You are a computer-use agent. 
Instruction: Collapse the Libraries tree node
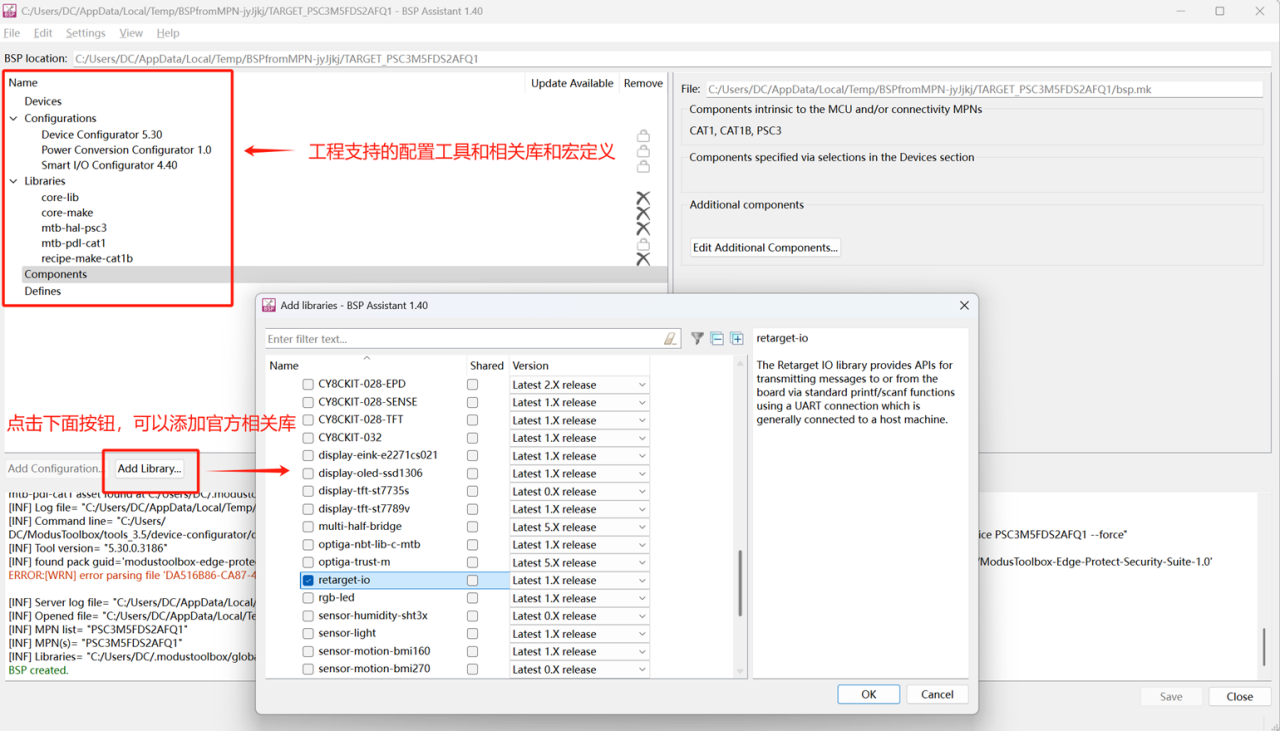tap(14, 181)
